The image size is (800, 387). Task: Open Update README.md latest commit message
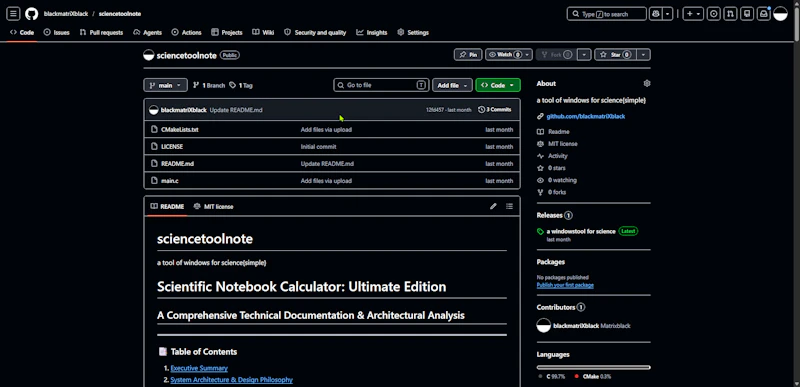point(236,110)
